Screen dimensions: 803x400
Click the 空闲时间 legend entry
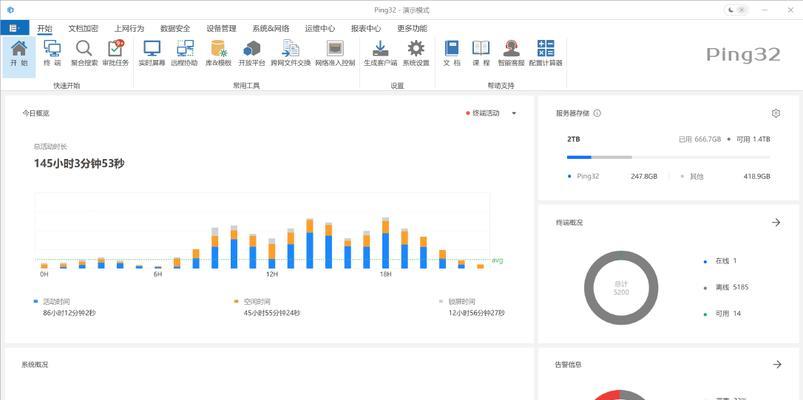(257, 302)
